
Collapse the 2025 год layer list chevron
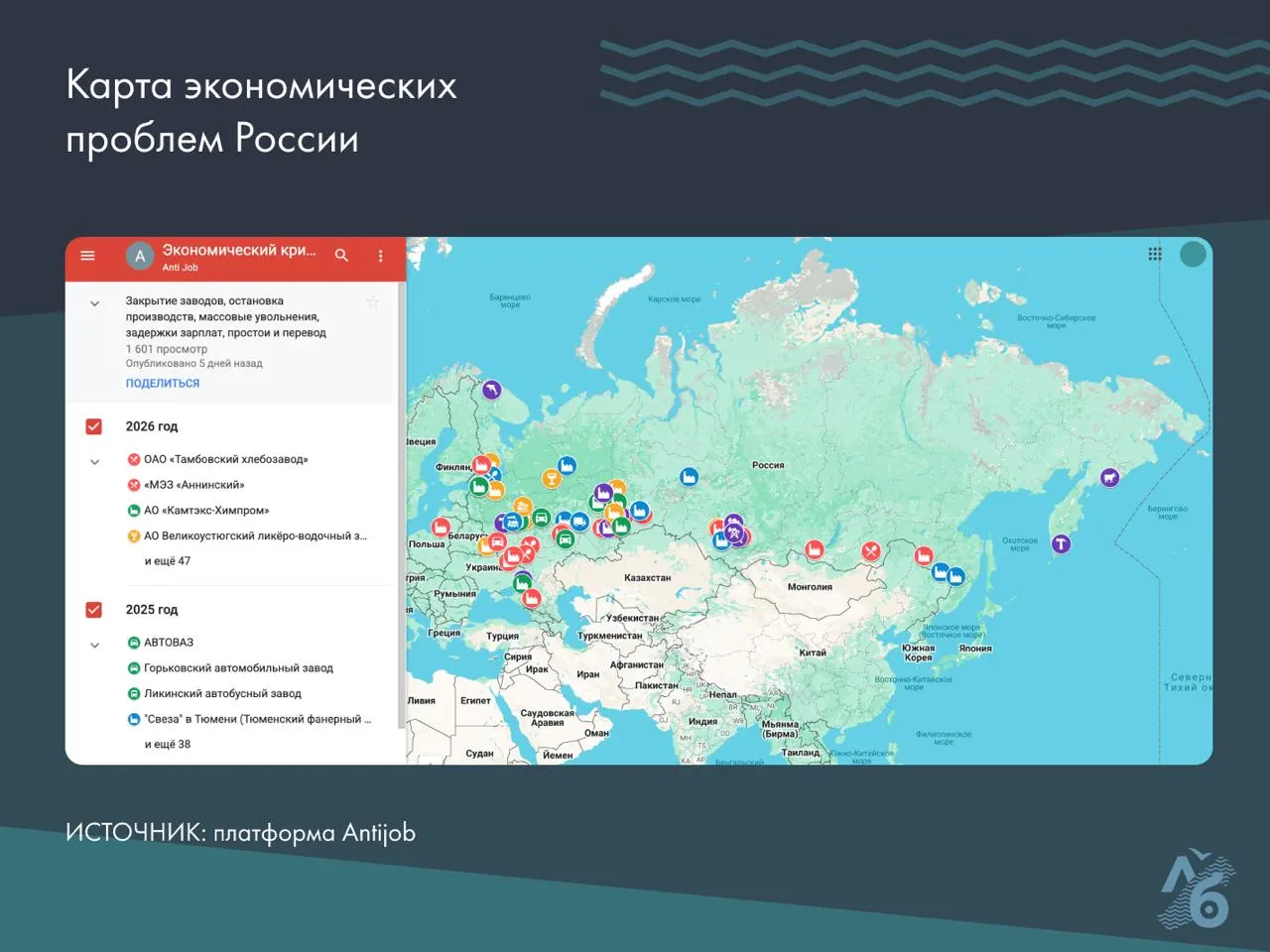pyautogui.click(x=94, y=645)
